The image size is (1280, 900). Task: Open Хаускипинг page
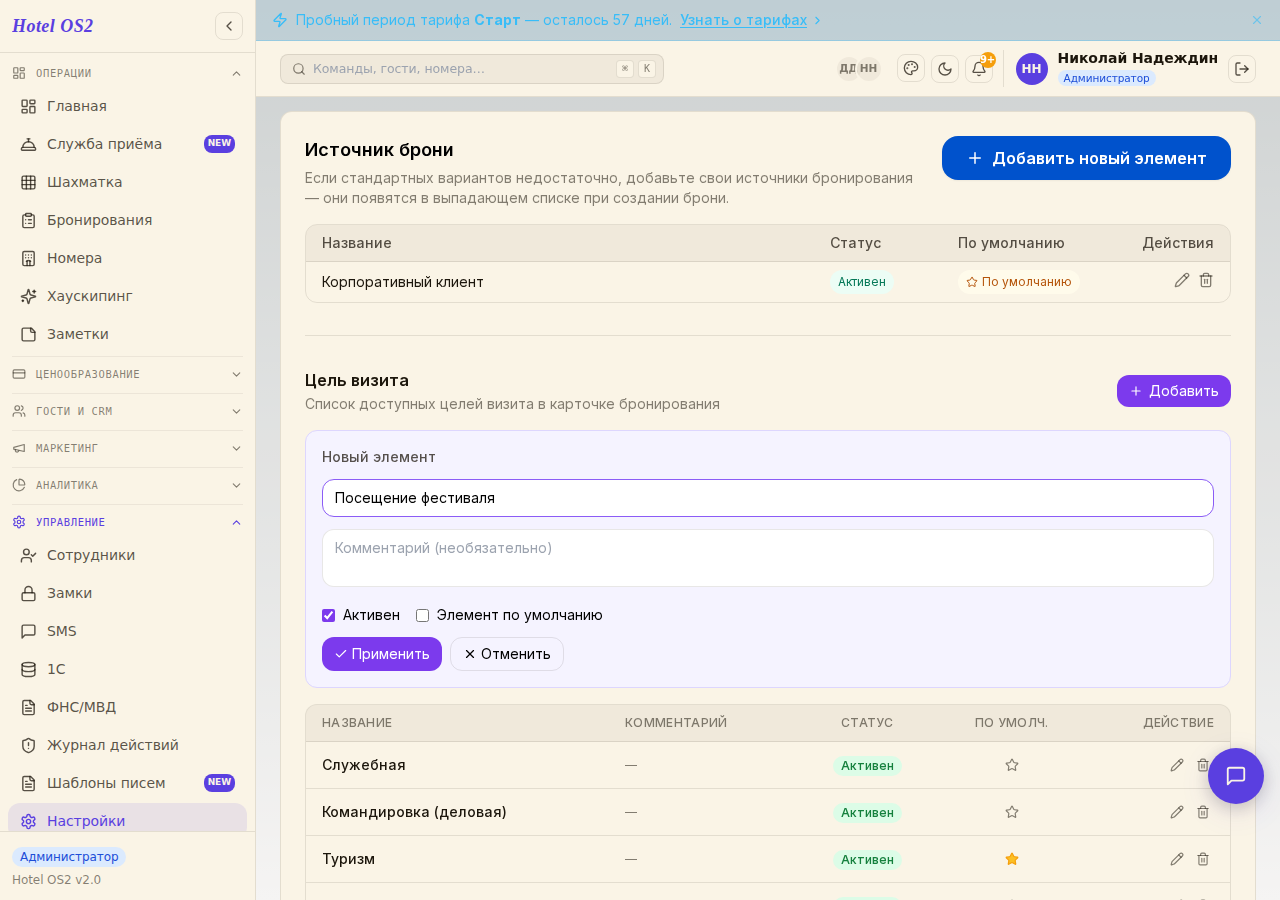click(127, 296)
